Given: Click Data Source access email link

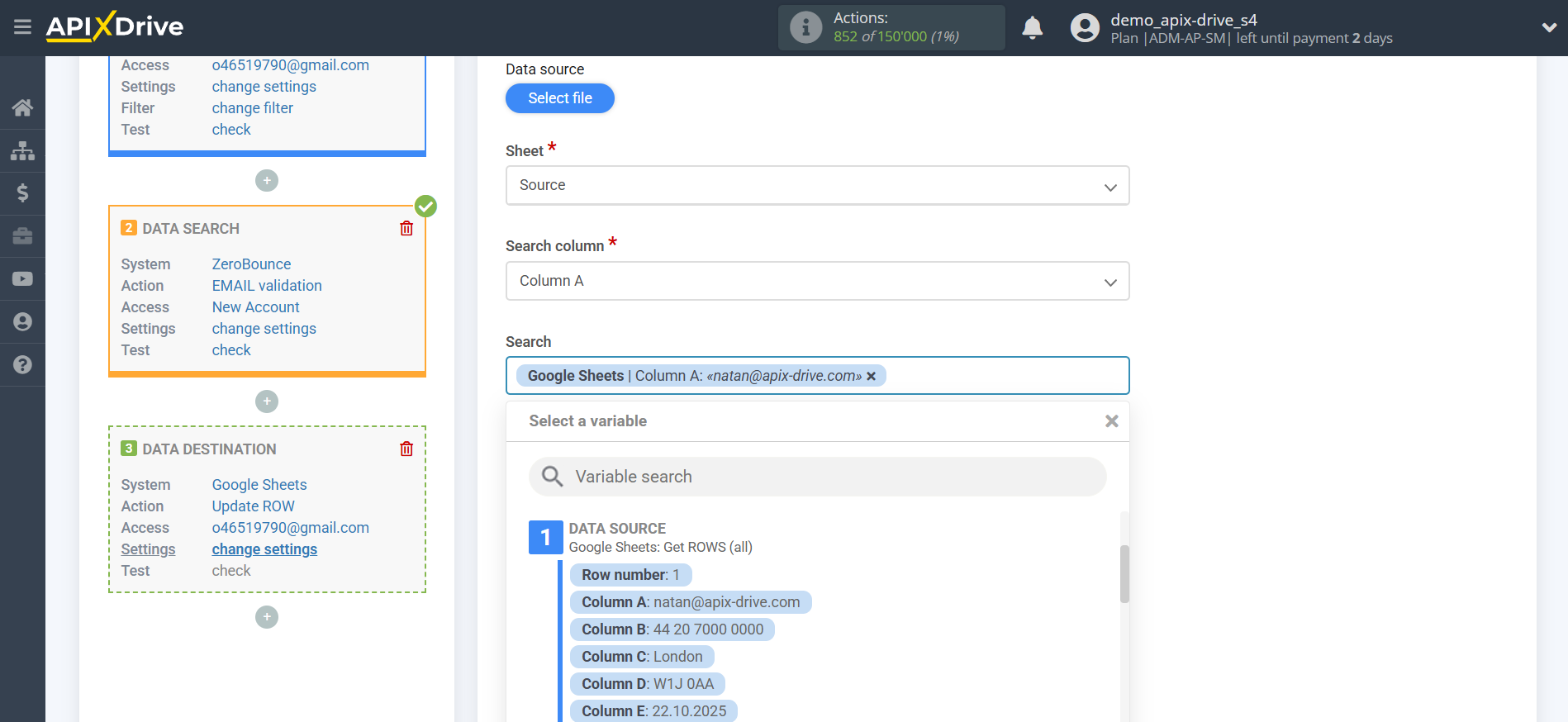Looking at the screenshot, I should [290, 65].
